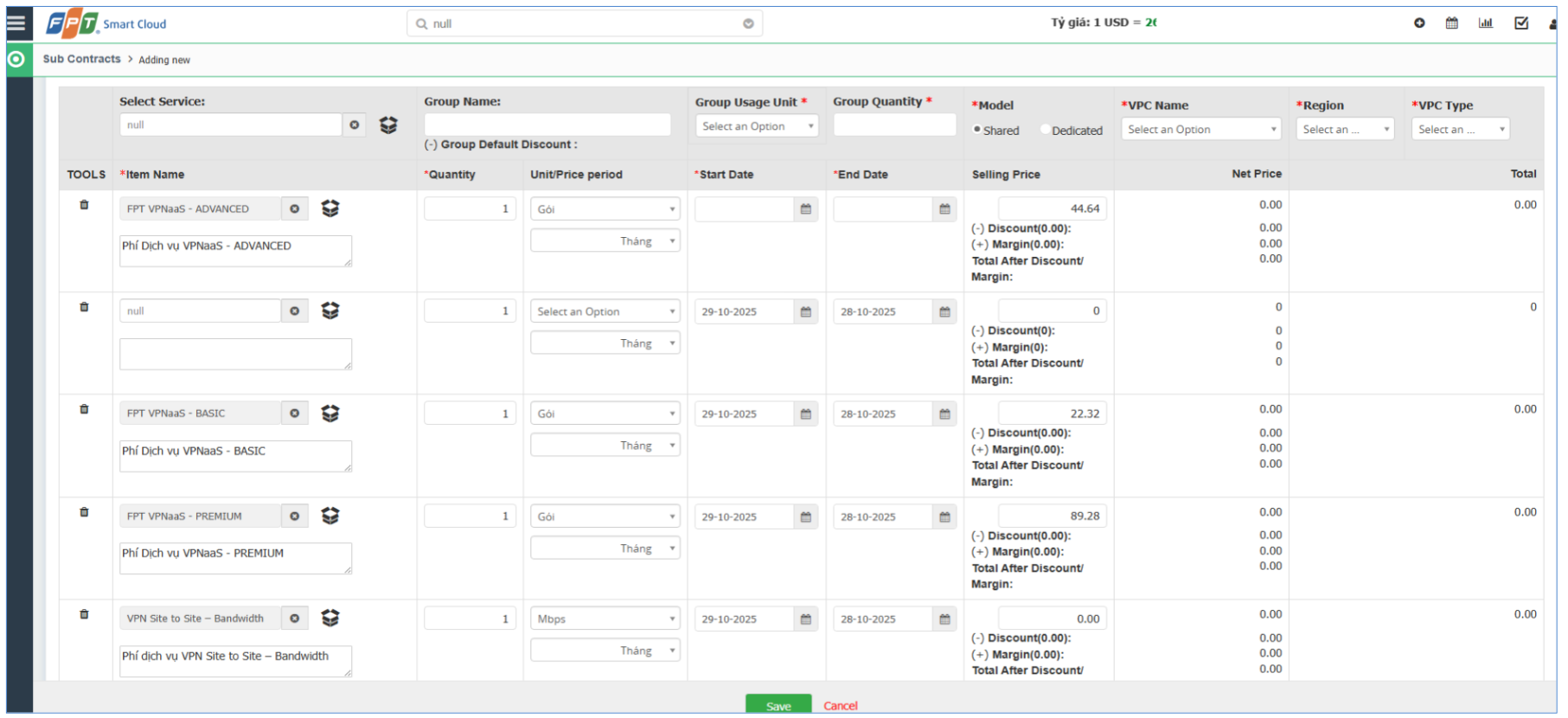Click the Group Name input field
The height and width of the screenshot is (718, 1568).
click(x=547, y=125)
